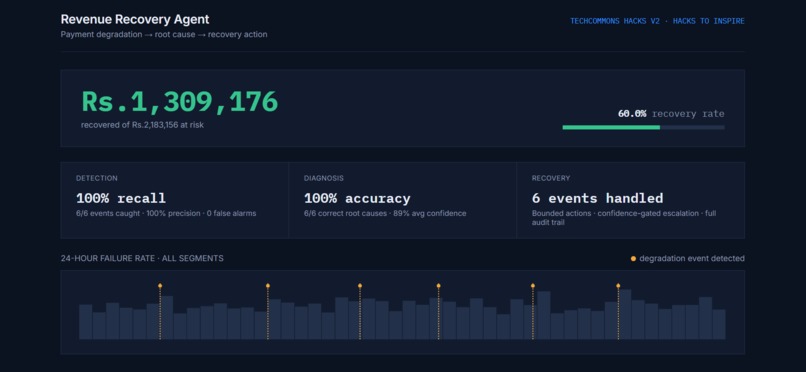The height and width of the screenshot is (372, 806).
Task: Select '6/6 correct root causes' detail text
Action: 345,213
